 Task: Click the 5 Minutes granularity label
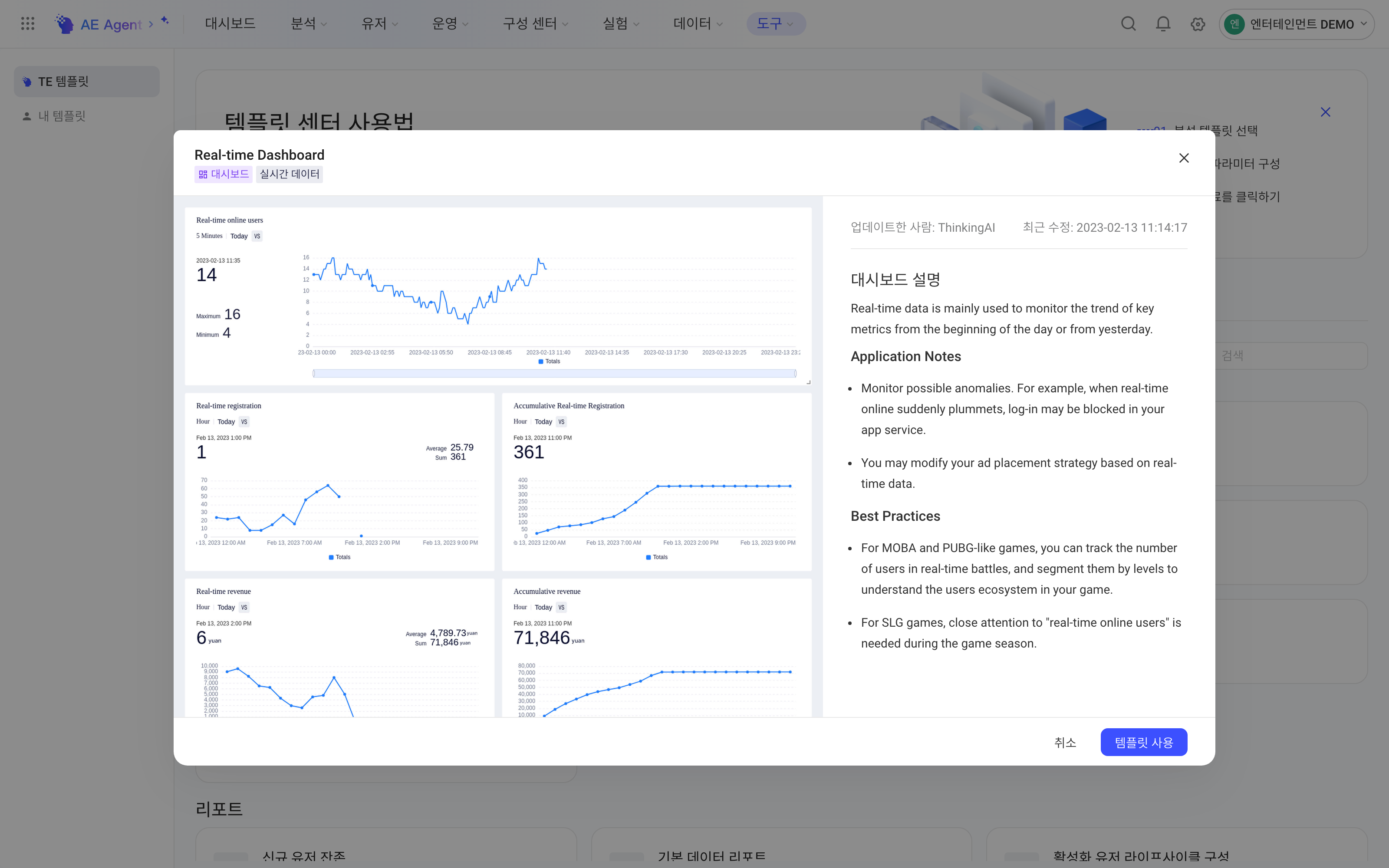click(209, 236)
